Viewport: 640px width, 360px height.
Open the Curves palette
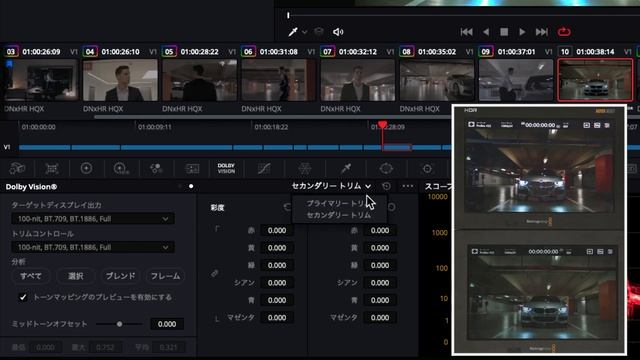(x=264, y=168)
